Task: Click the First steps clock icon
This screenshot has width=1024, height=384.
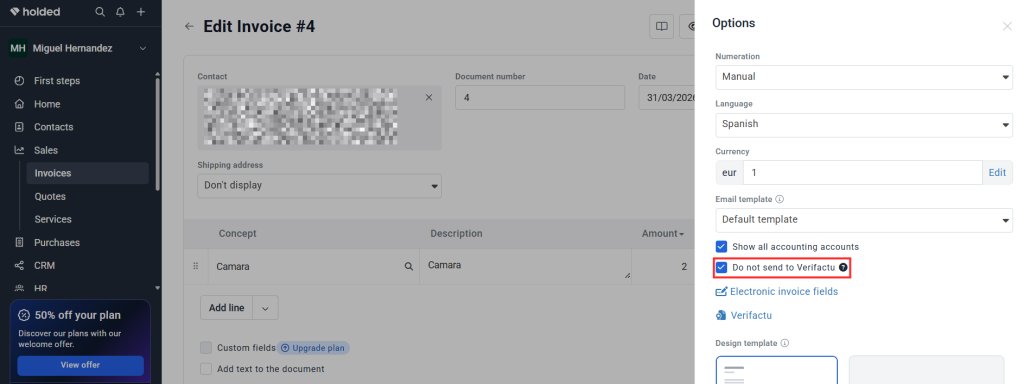Action: point(20,81)
